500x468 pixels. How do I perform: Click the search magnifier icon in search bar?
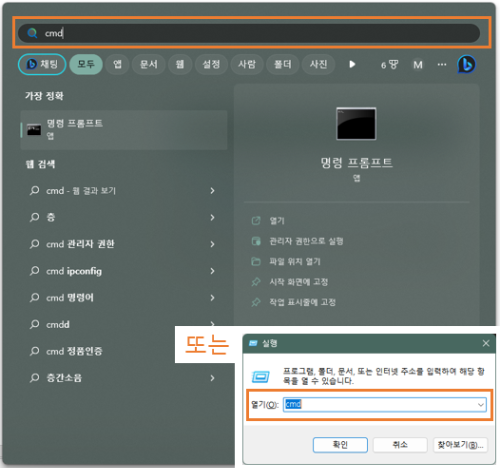point(32,33)
